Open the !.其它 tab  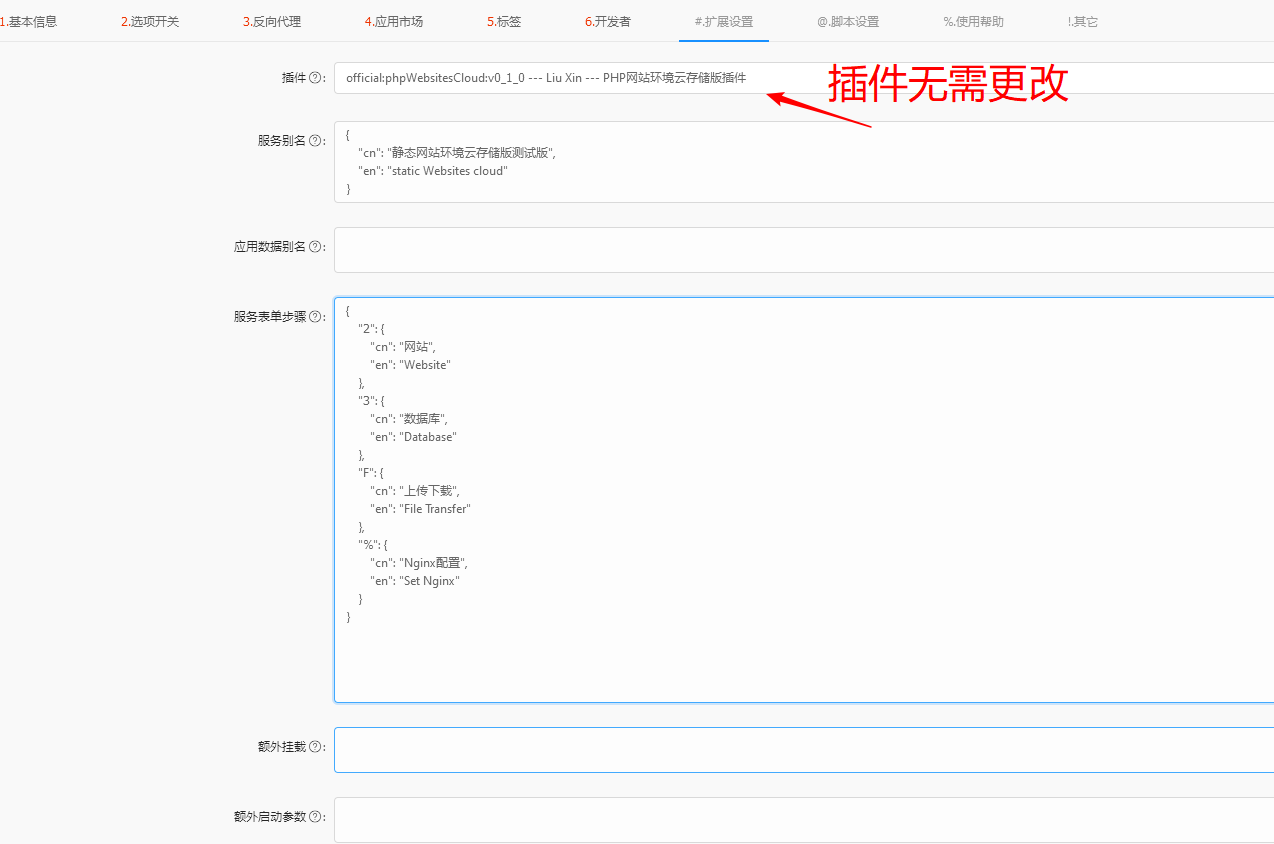(1083, 21)
